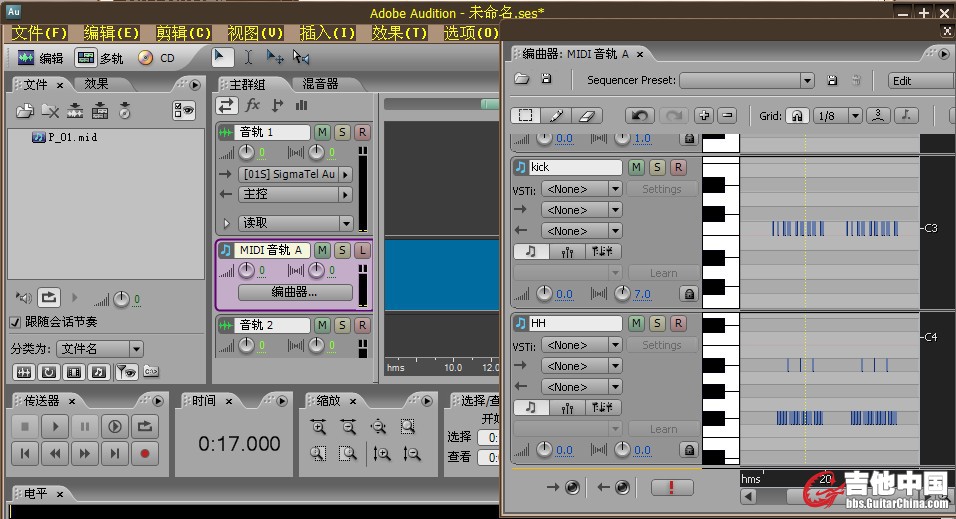Click the redo icon in Sequencer
Screen dimensions: 956x519
click(x=673, y=115)
